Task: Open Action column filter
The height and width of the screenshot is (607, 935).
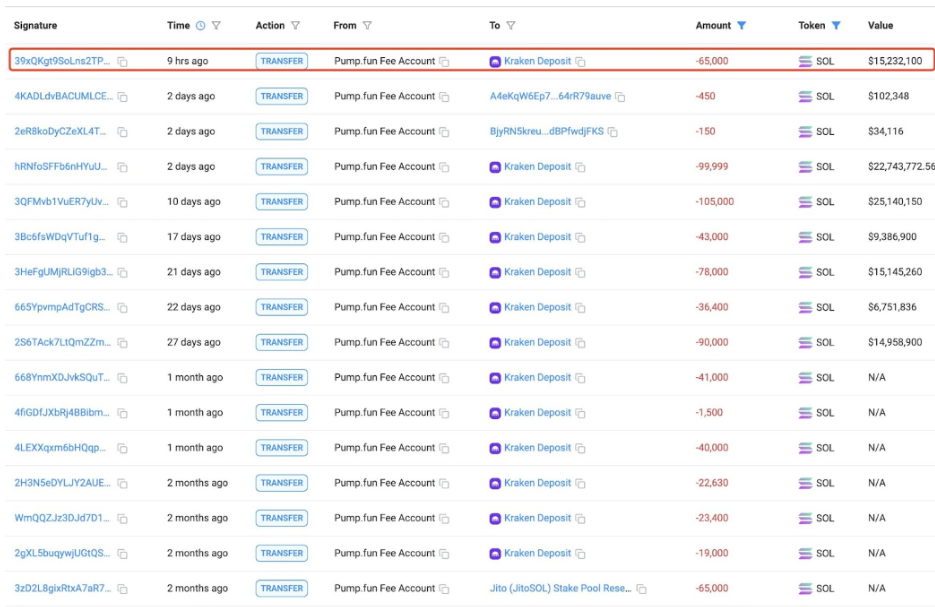Action: pyautogui.click(x=295, y=26)
